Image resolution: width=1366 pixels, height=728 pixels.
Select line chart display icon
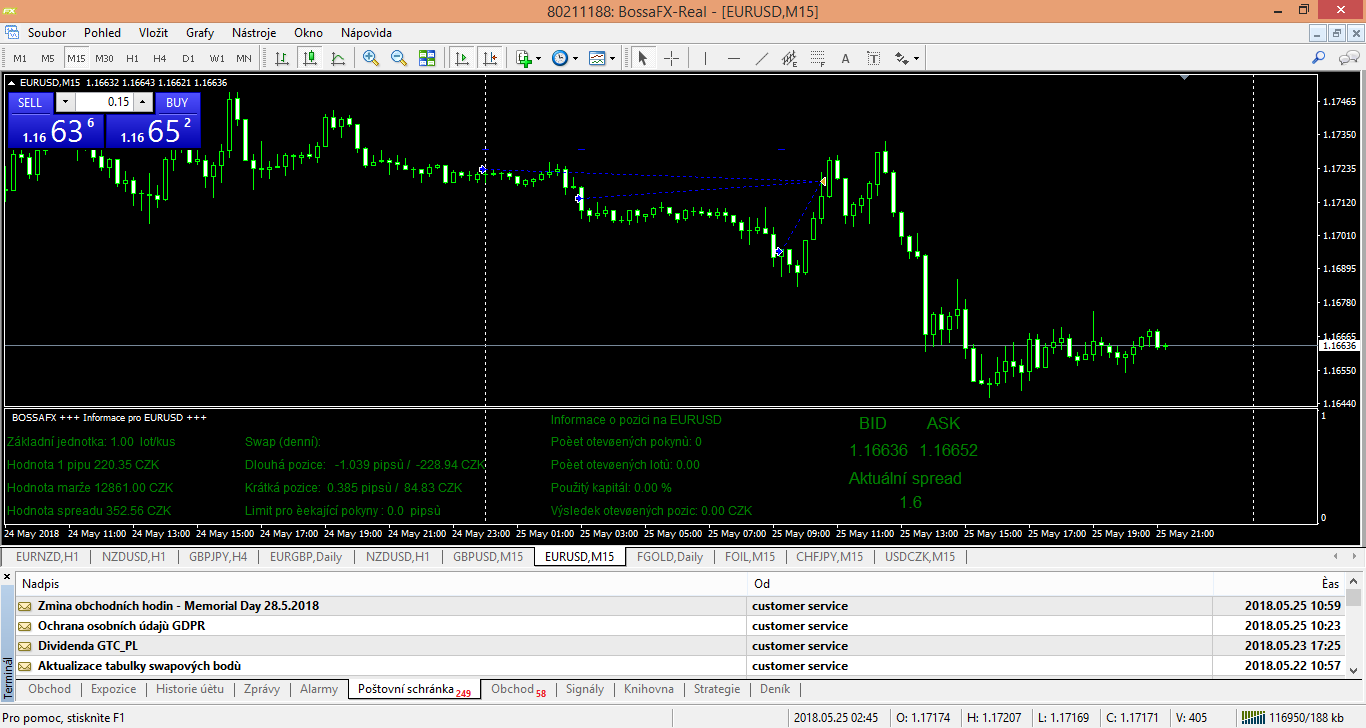point(338,58)
